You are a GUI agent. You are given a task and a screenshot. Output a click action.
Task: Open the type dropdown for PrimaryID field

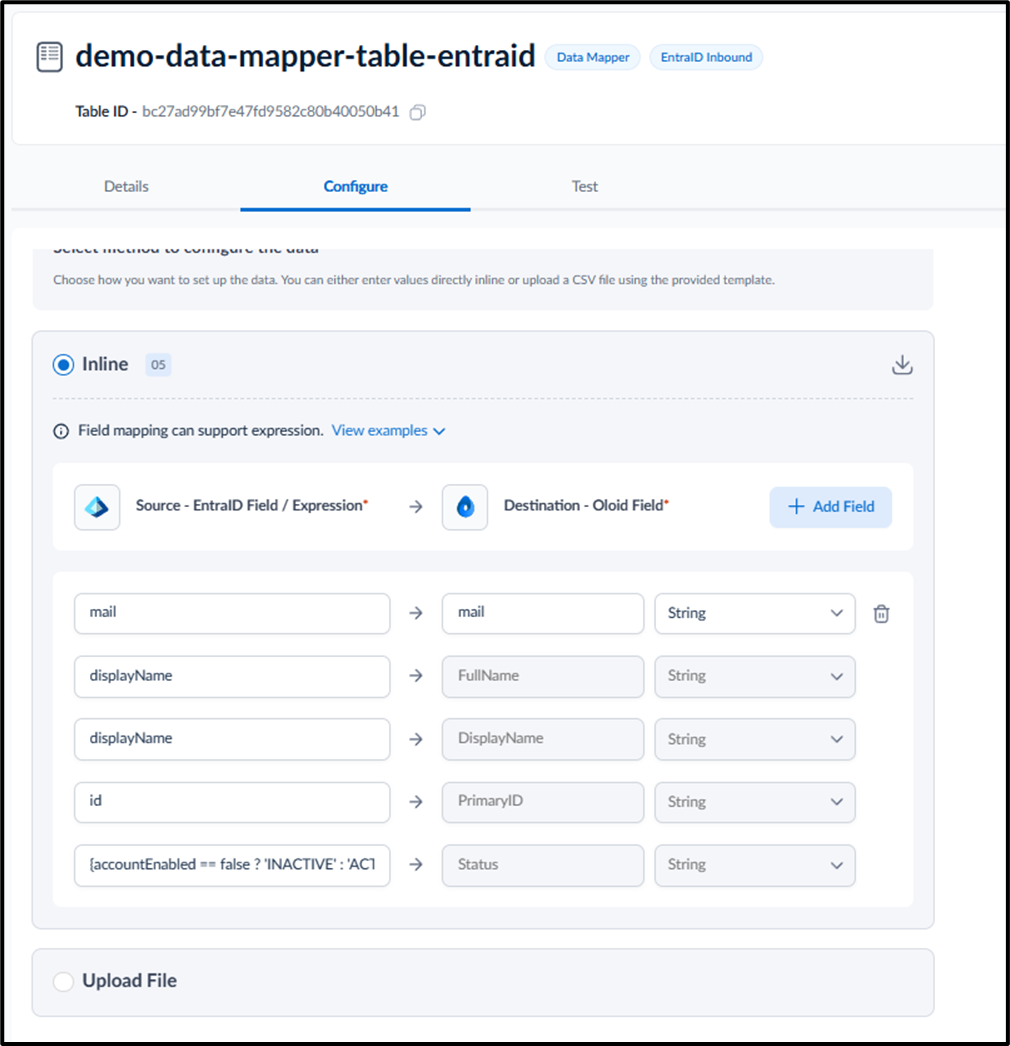(x=754, y=802)
